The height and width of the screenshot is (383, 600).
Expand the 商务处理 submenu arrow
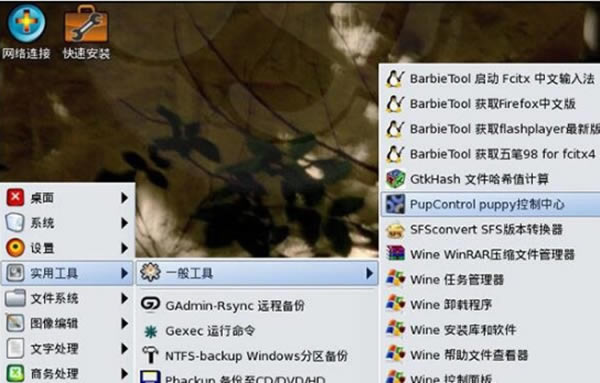click(x=124, y=373)
